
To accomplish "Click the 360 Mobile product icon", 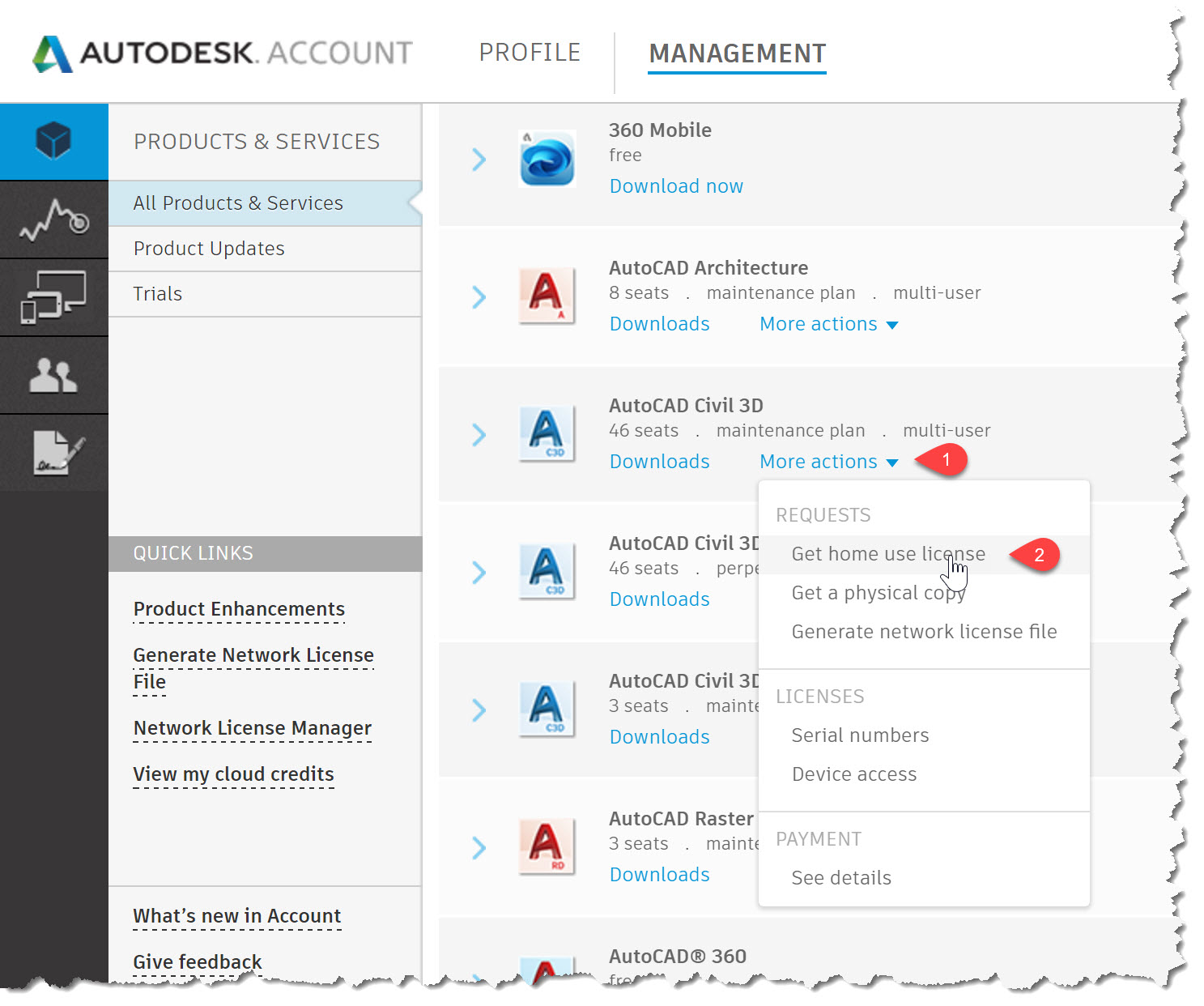I will [547, 159].
